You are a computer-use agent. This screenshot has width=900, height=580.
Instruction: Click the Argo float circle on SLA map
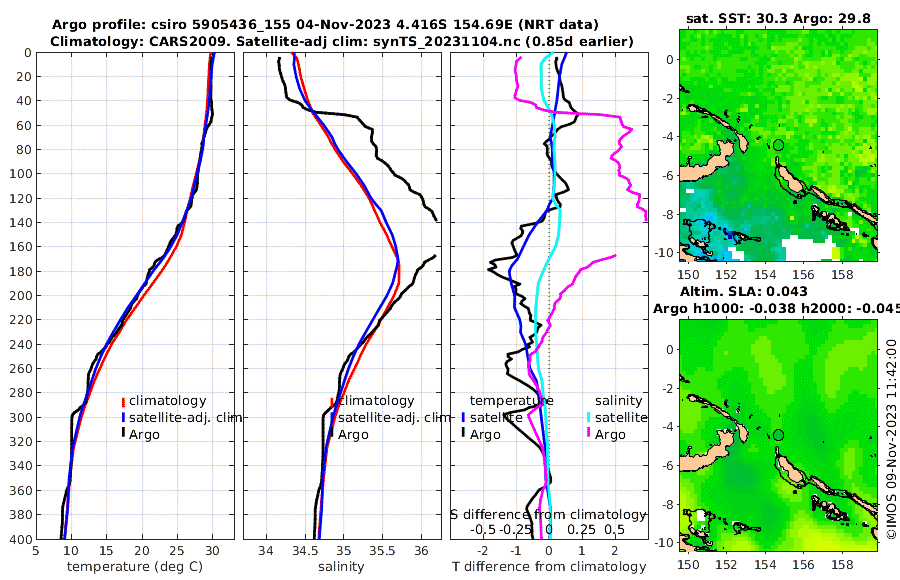coord(778,435)
